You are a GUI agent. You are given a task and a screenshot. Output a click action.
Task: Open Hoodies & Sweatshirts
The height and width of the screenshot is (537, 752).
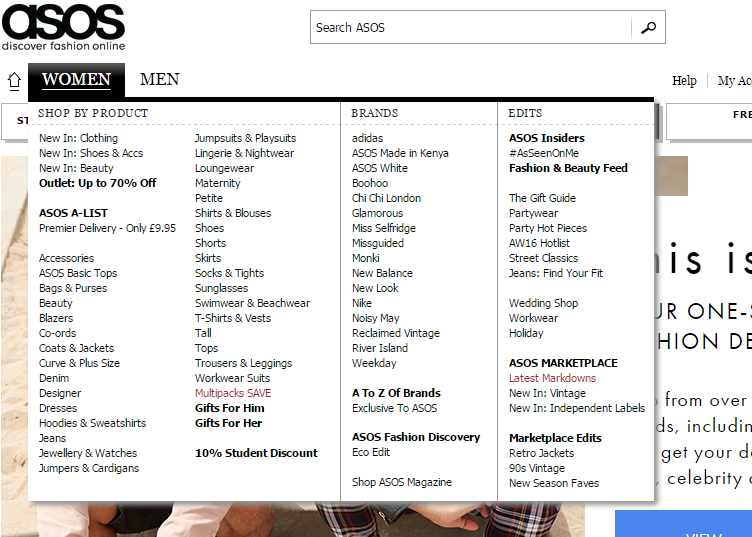tap(93, 423)
